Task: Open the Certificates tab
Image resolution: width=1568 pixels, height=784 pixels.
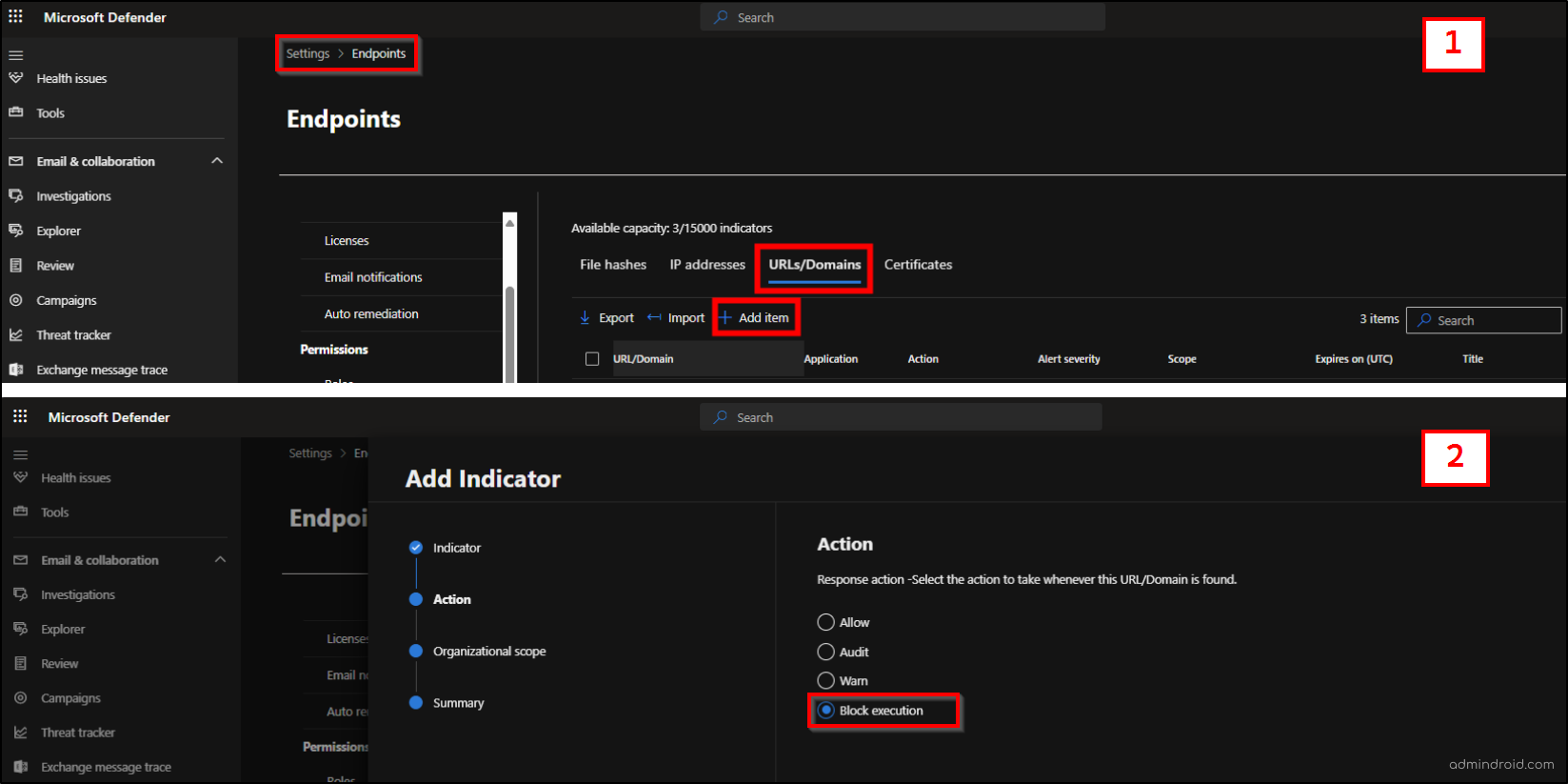Action: tap(918, 265)
